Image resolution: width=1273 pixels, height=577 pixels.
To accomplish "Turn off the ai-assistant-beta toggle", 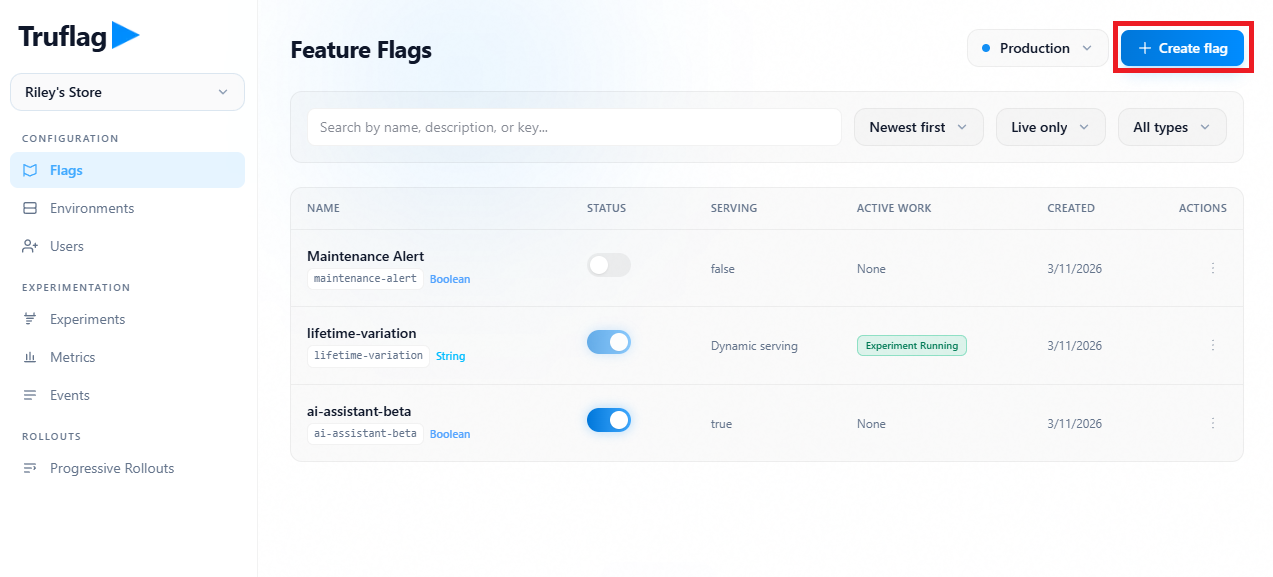I will [x=608, y=420].
